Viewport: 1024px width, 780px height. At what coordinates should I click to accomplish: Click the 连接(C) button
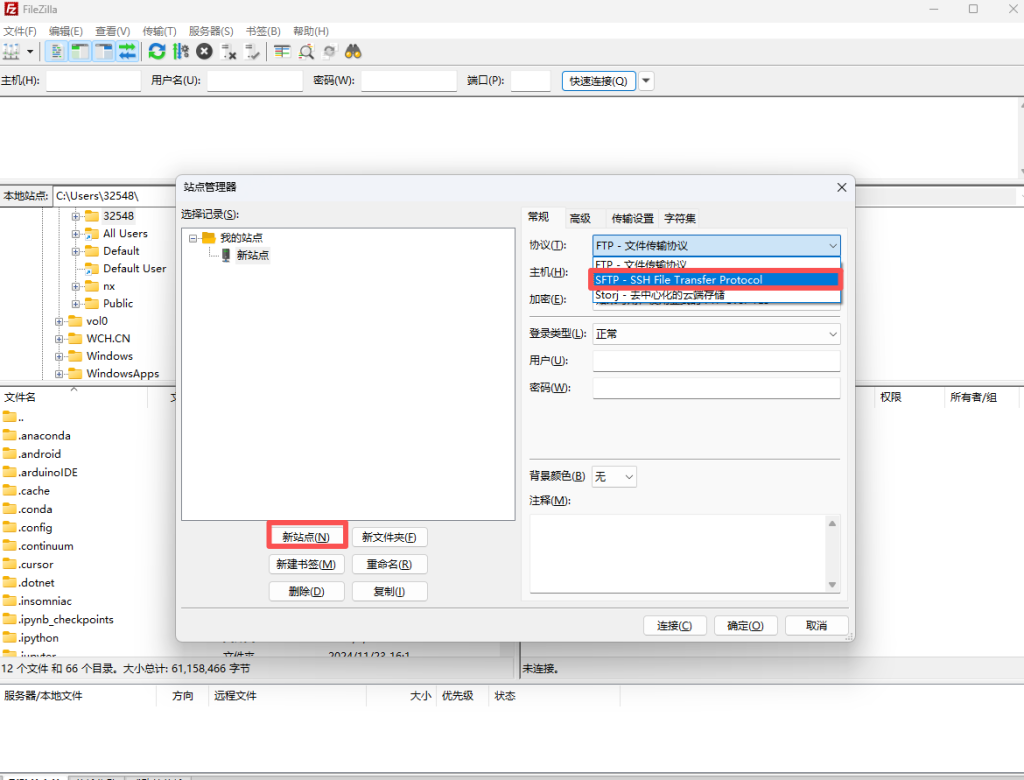(674, 626)
